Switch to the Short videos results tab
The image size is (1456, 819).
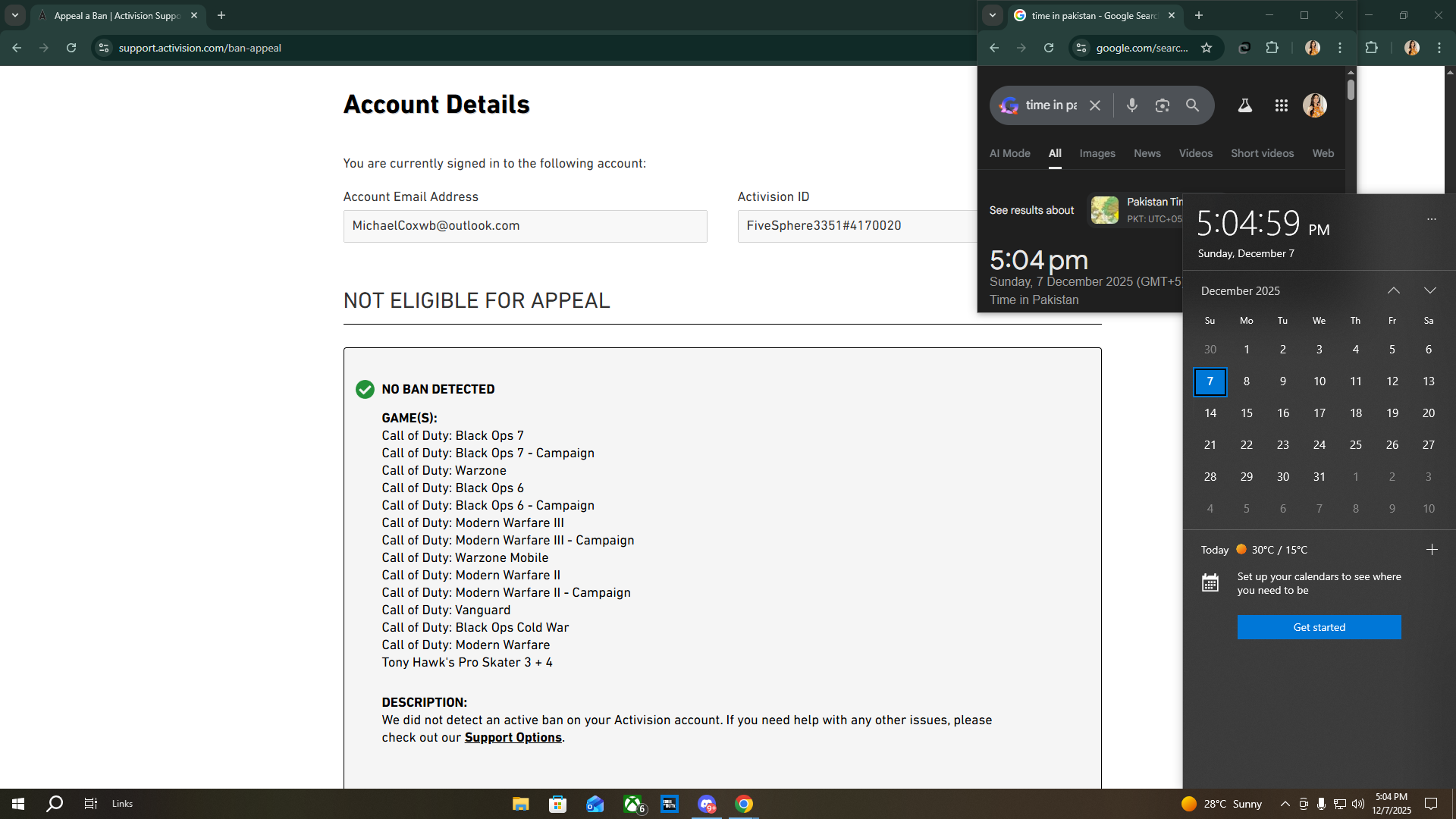[1263, 153]
